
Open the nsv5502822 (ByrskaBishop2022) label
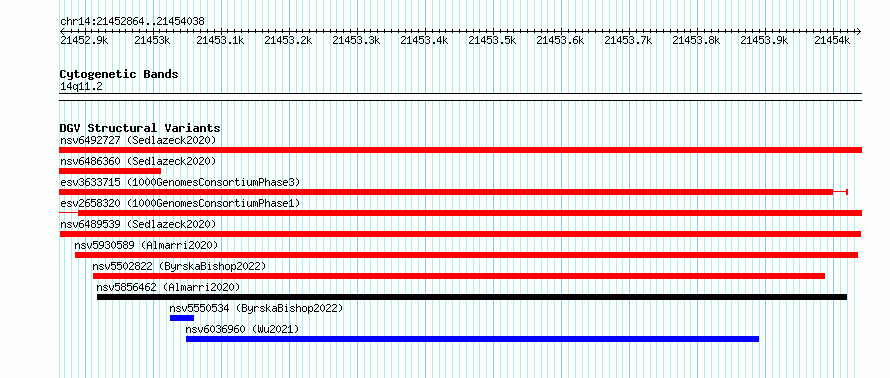[x=179, y=266]
